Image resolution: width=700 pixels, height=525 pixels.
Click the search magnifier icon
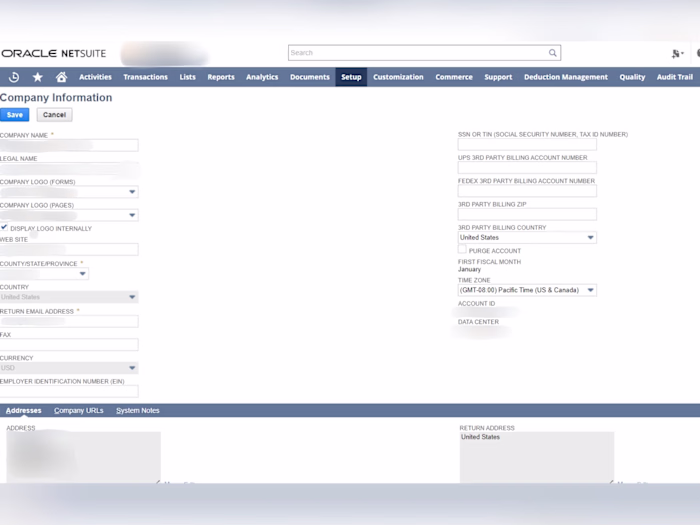click(x=553, y=53)
